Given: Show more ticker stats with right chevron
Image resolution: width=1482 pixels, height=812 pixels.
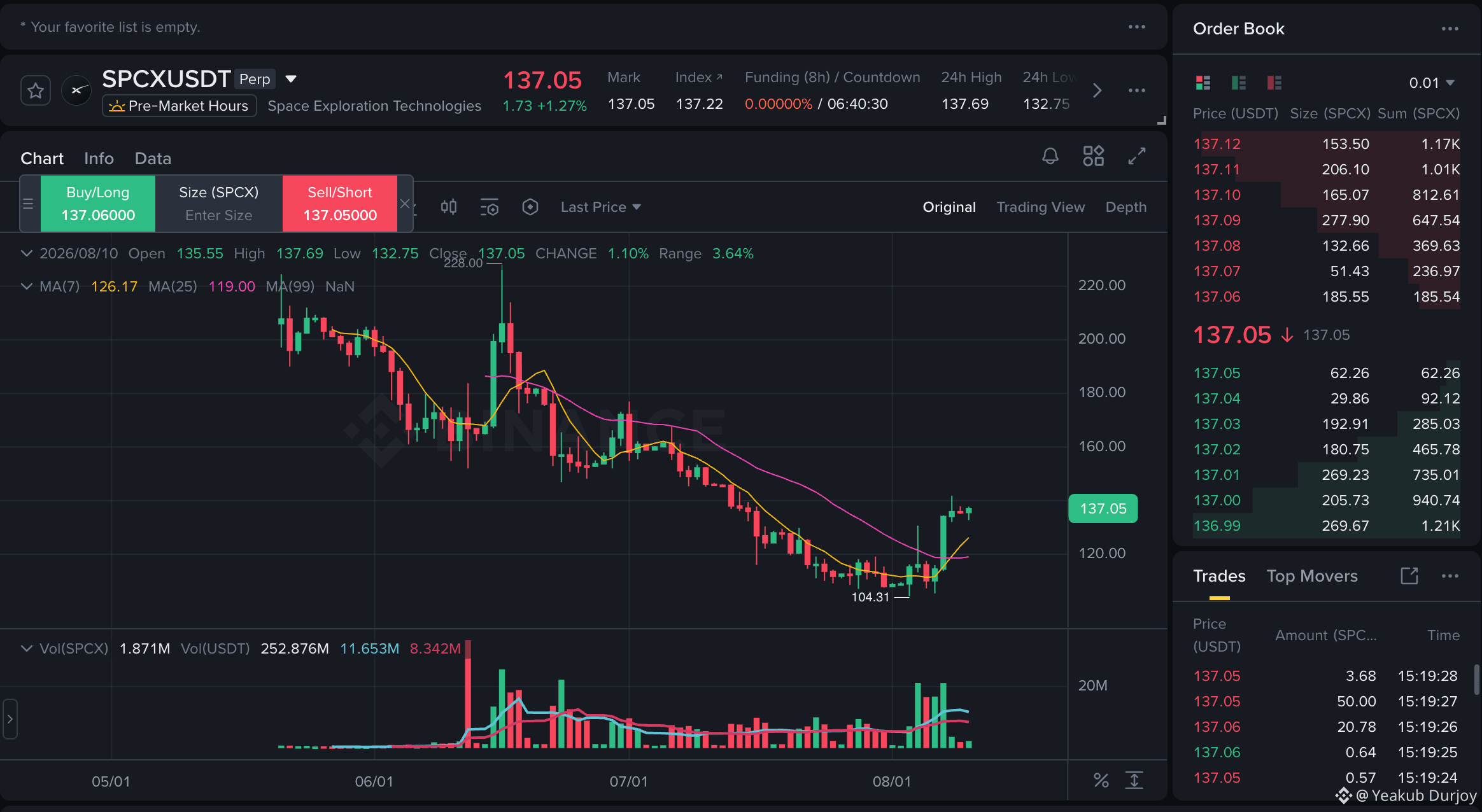Looking at the screenshot, I should pos(1097,90).
